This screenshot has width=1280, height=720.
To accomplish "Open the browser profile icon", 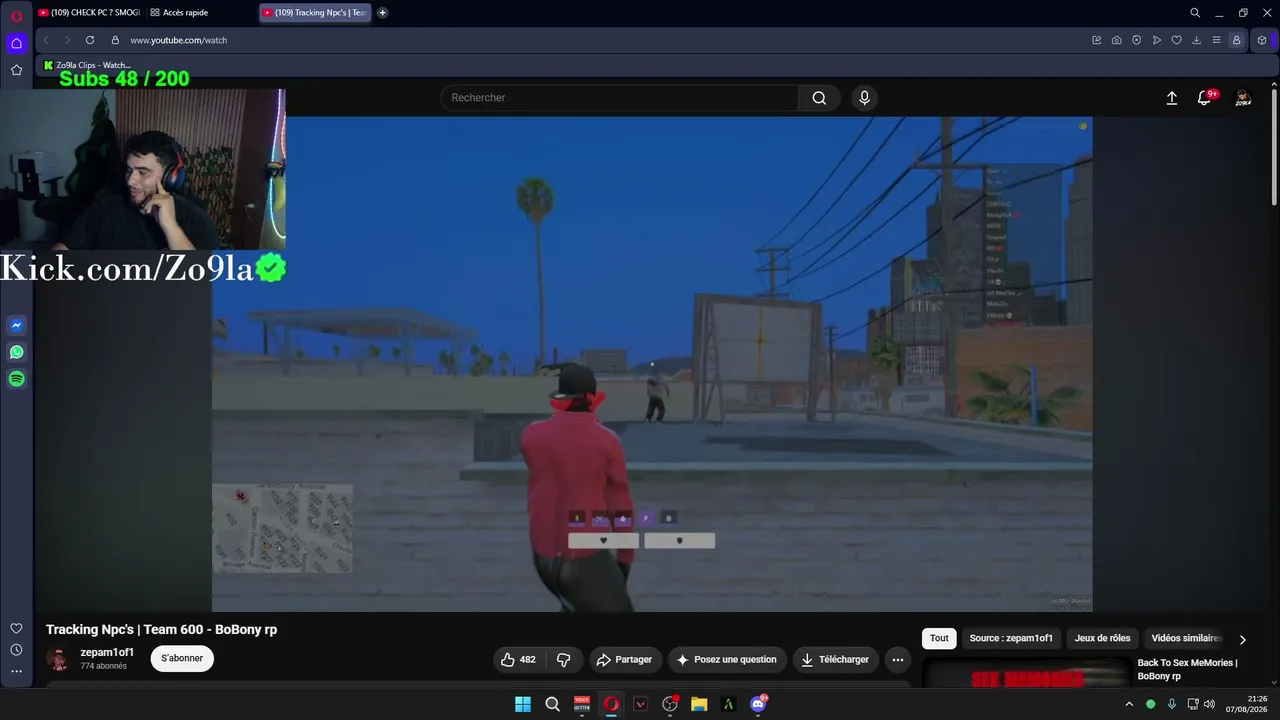I will click(1236, 40).
